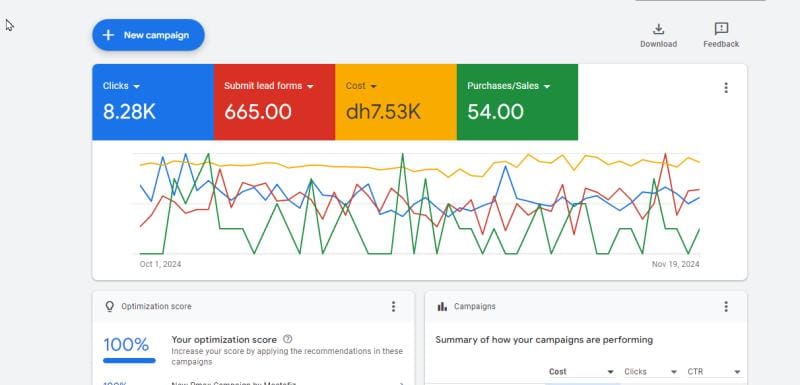Click the Optimization score lightbulb icon
Image resolution: width=800 pixels, height=385 pixels.
[109, 306]
